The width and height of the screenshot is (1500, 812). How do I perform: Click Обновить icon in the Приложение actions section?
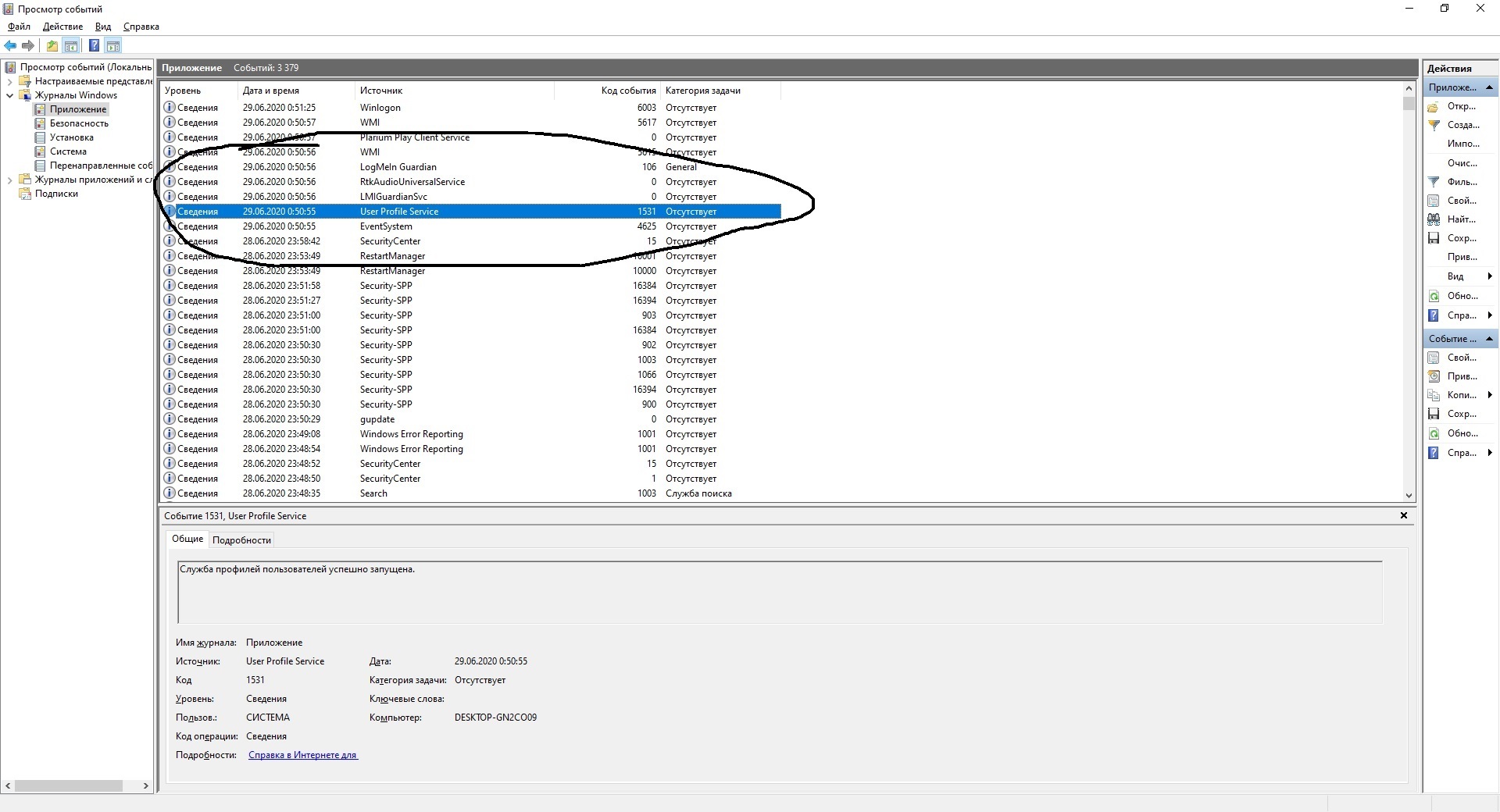click(x=1434, y=296)
